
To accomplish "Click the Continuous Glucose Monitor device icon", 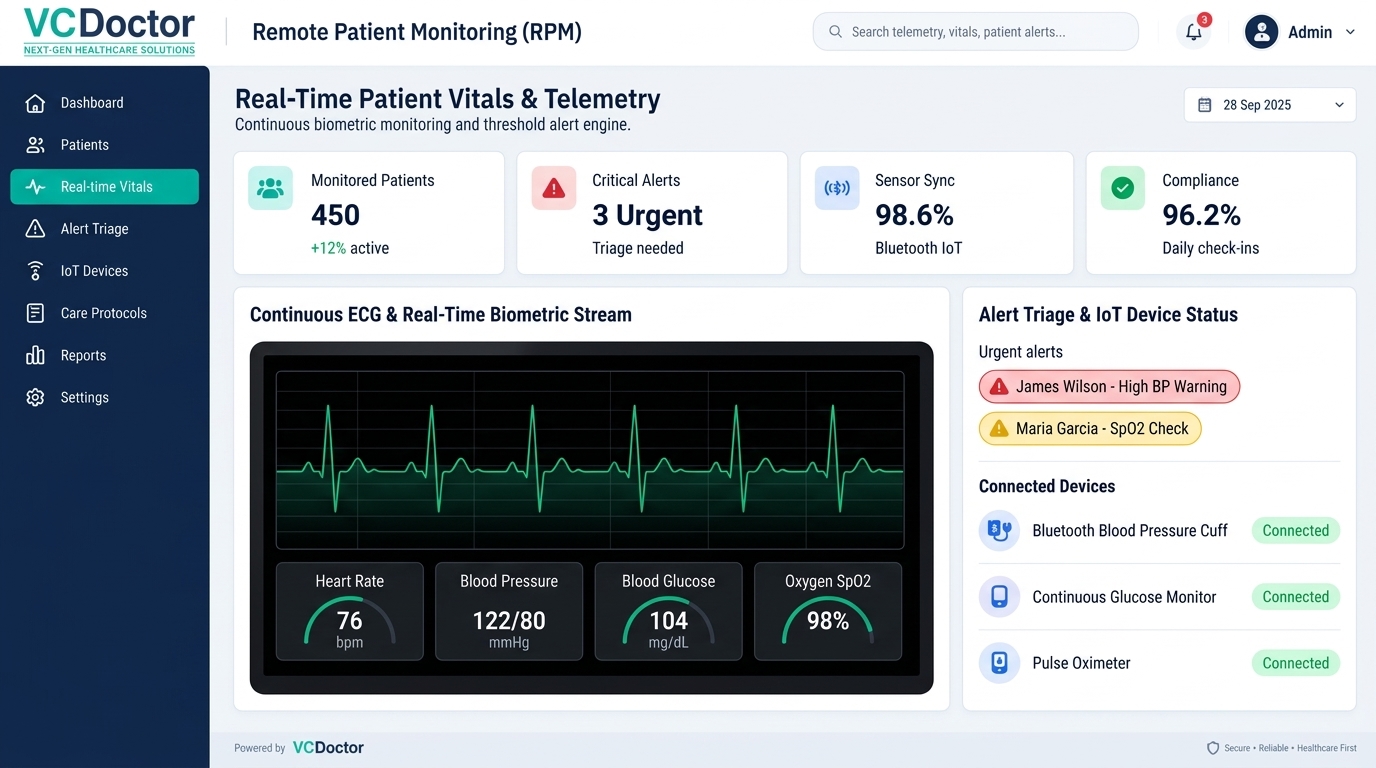I will [999, 597].
